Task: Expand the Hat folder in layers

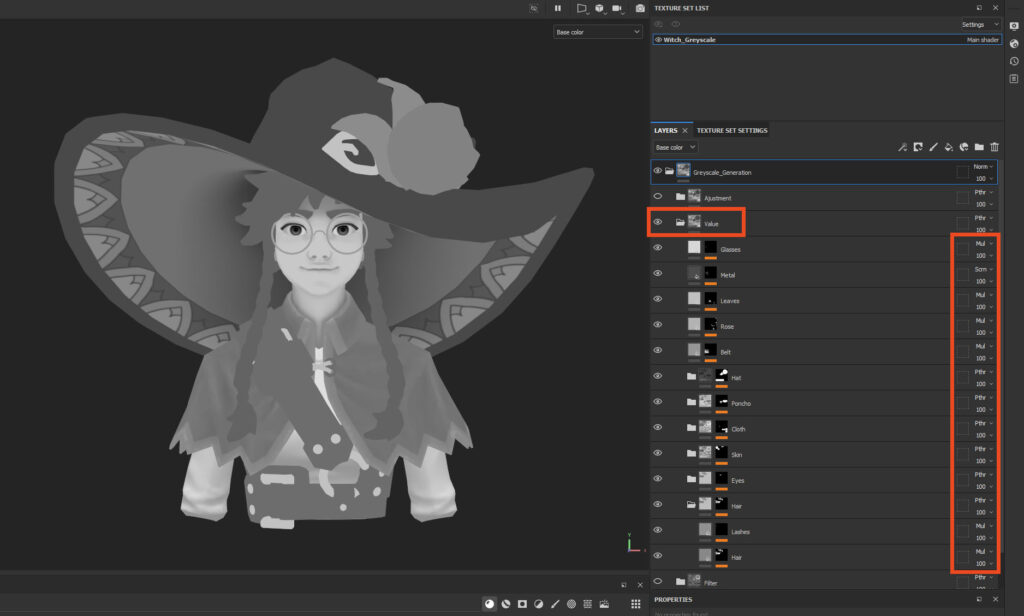Action: pos(691,377)
